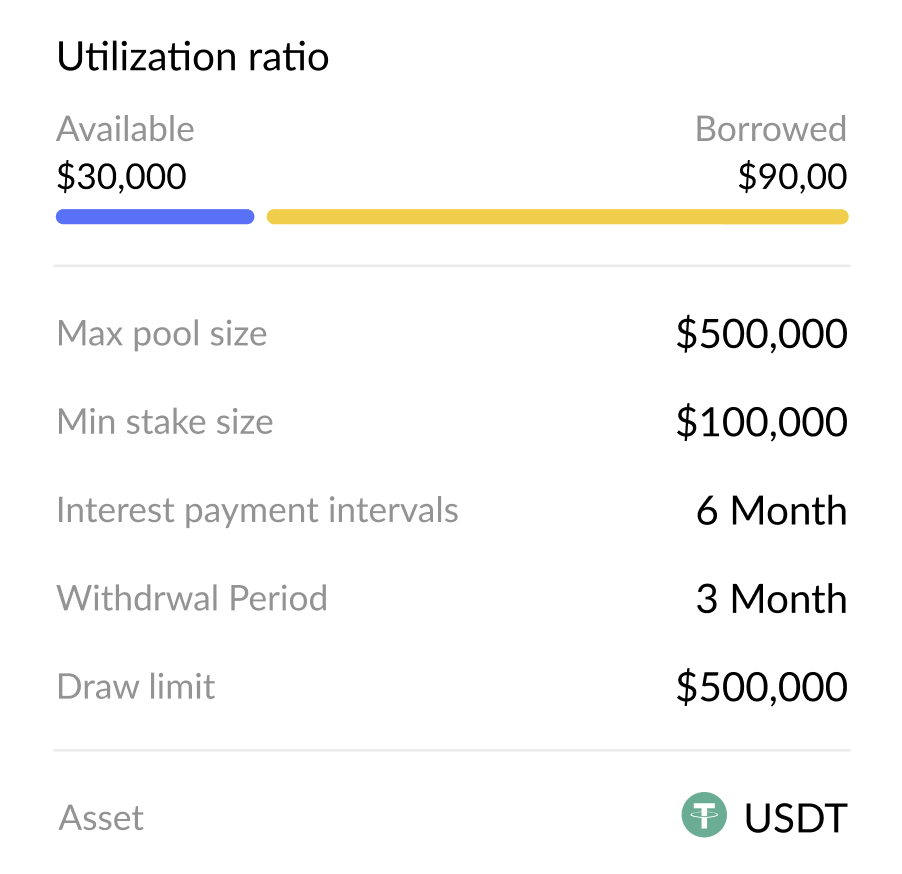Click the $90,00 borrowed amount
The width and height of the screenshot is (902, 874).
click(792, 177)
